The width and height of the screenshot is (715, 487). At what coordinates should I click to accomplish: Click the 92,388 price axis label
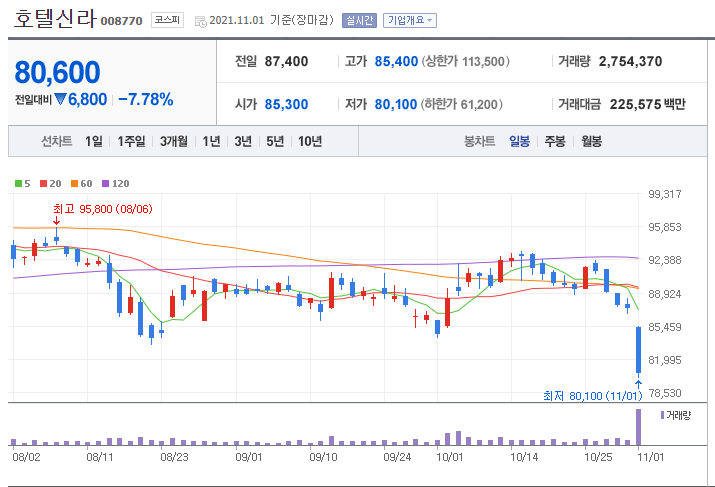(x=665, y=260)
